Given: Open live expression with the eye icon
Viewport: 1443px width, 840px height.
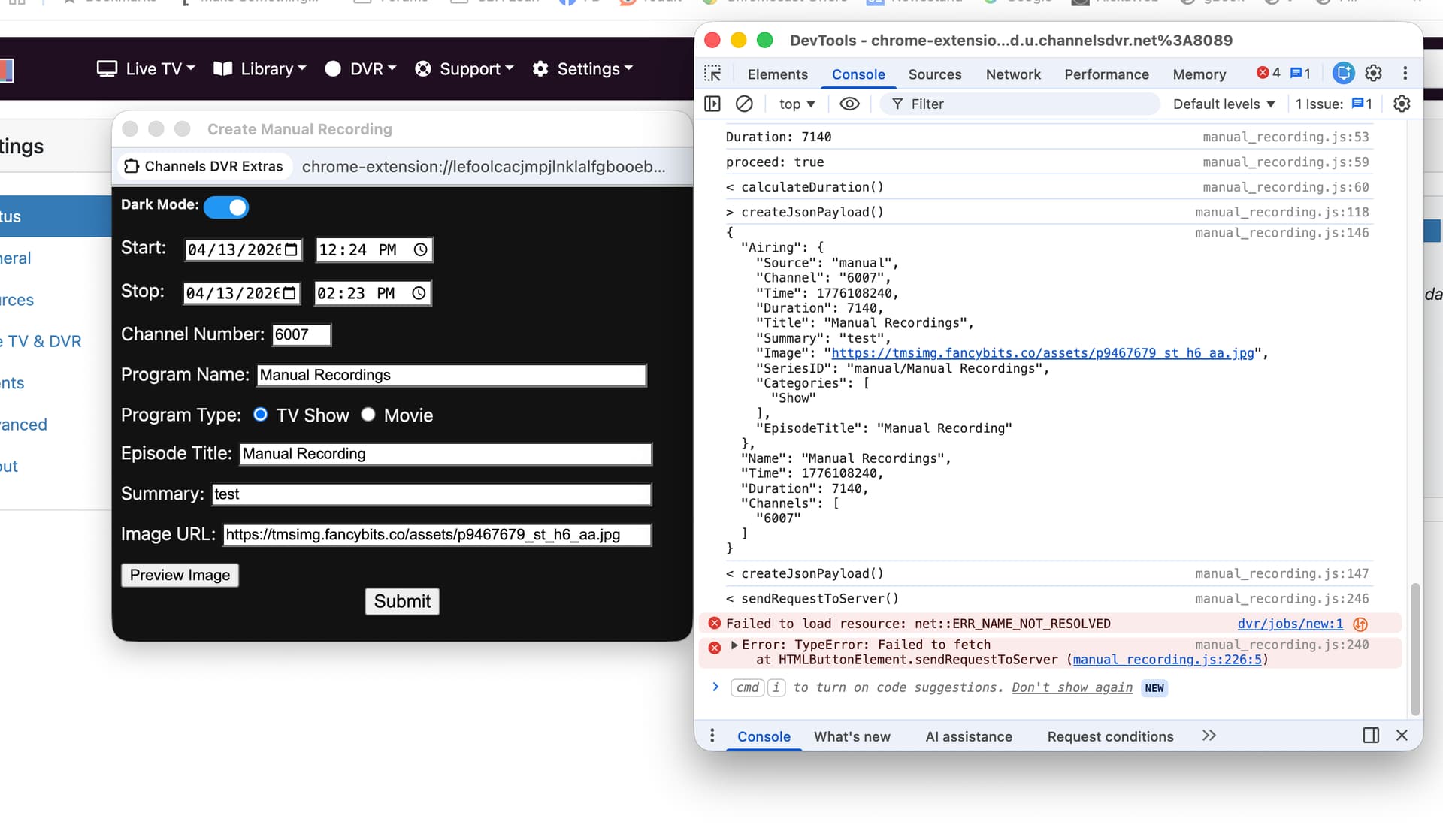Looking at the screenshot, I should click(x=849, y=104).
